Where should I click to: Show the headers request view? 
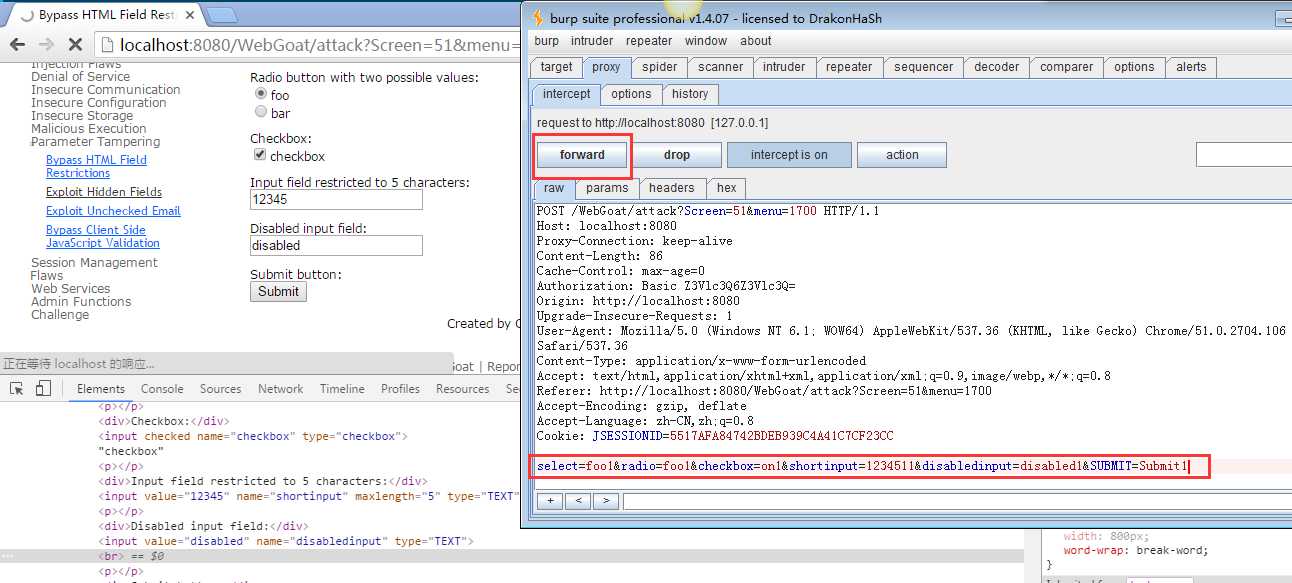(x=671, y=188)
